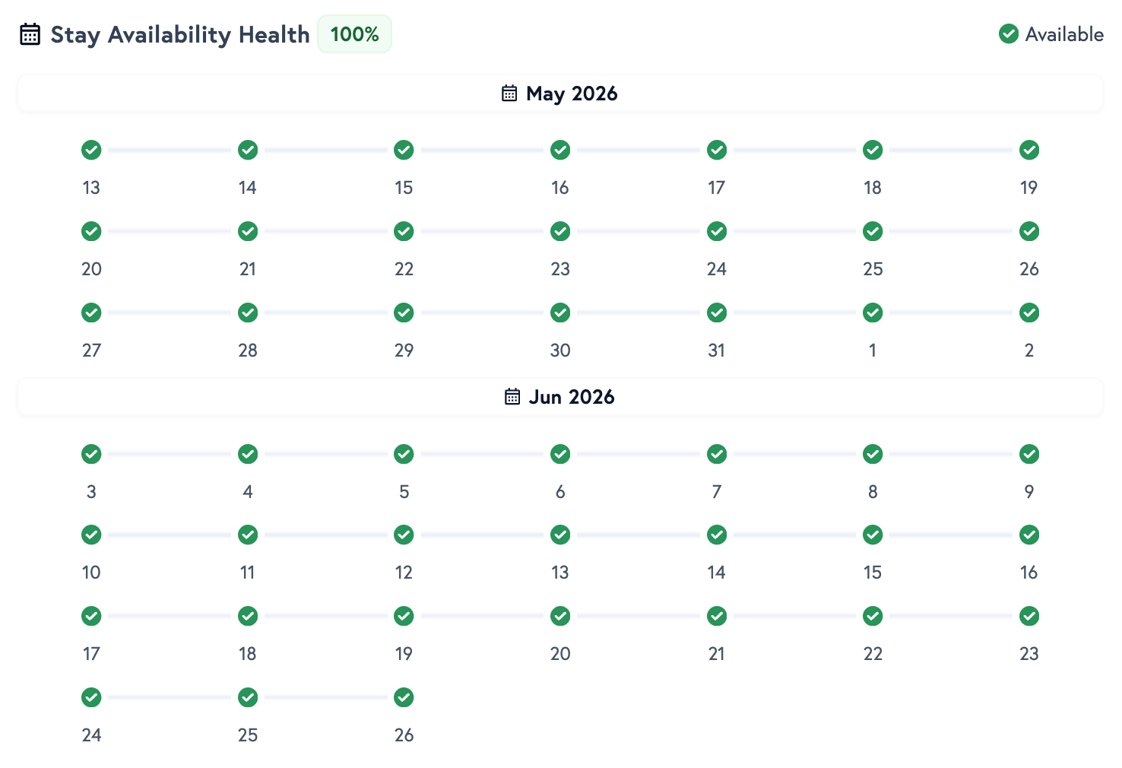Click the Available legend text

pos(1064,33)
